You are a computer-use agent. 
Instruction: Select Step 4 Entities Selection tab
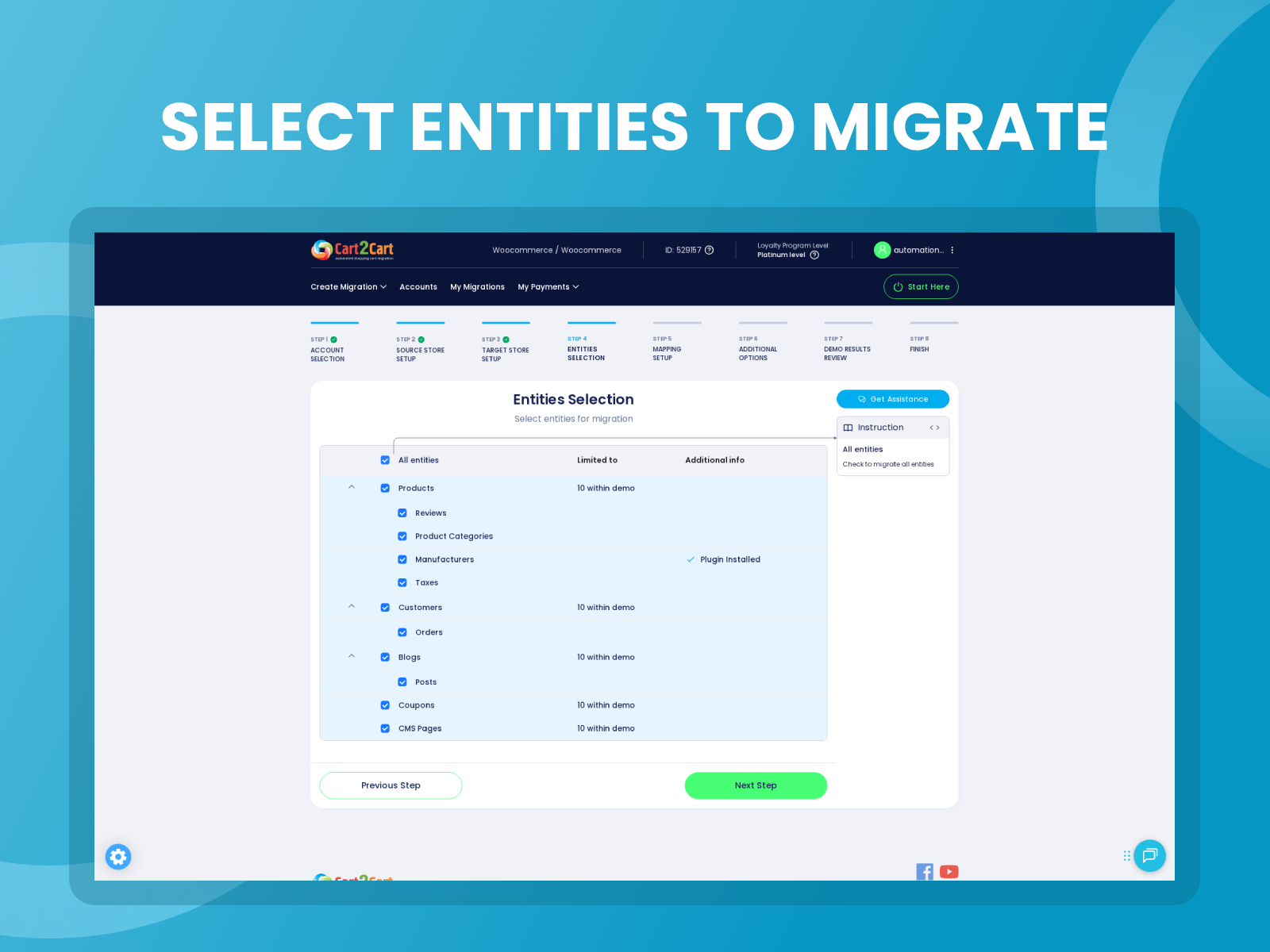[x=591, y=343]
